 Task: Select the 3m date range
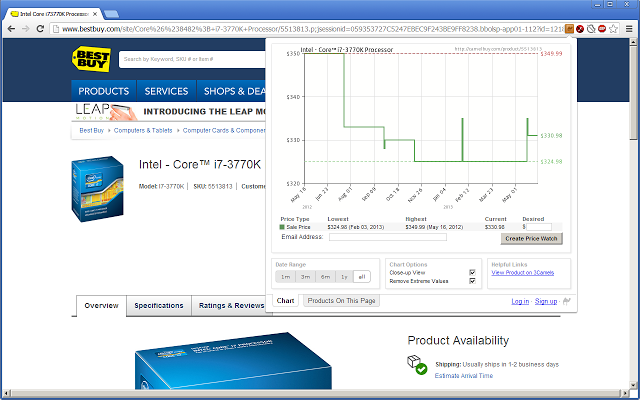point(305,277)
